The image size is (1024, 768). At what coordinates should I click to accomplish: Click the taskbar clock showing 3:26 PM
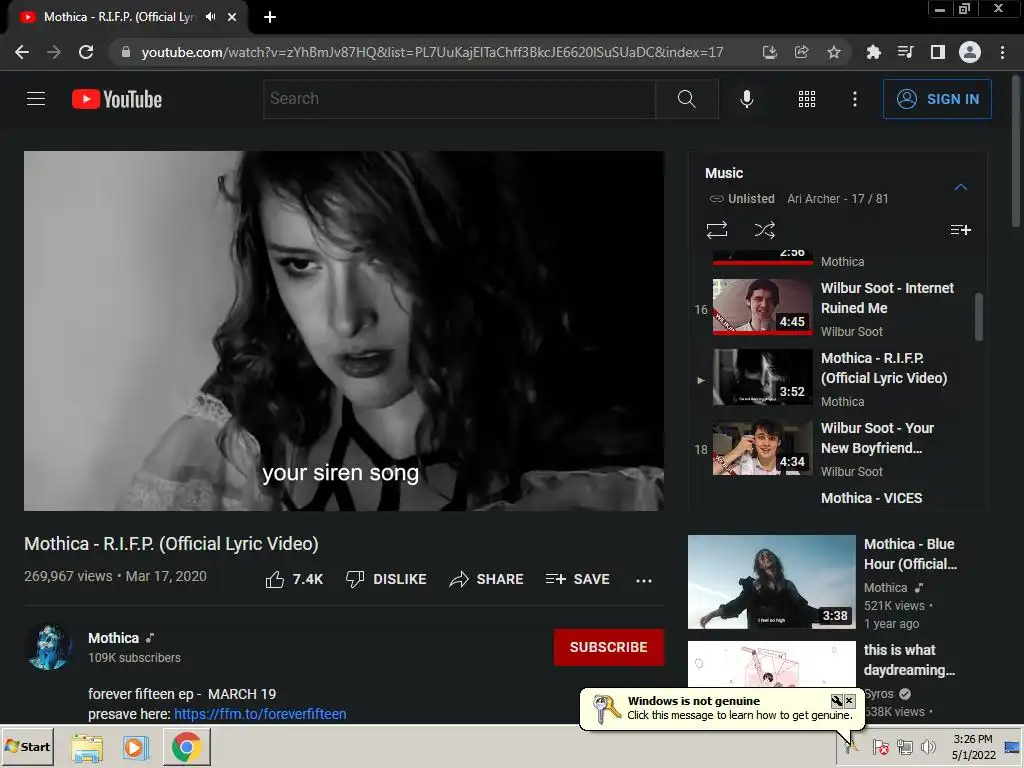click(x=972, y=747)
